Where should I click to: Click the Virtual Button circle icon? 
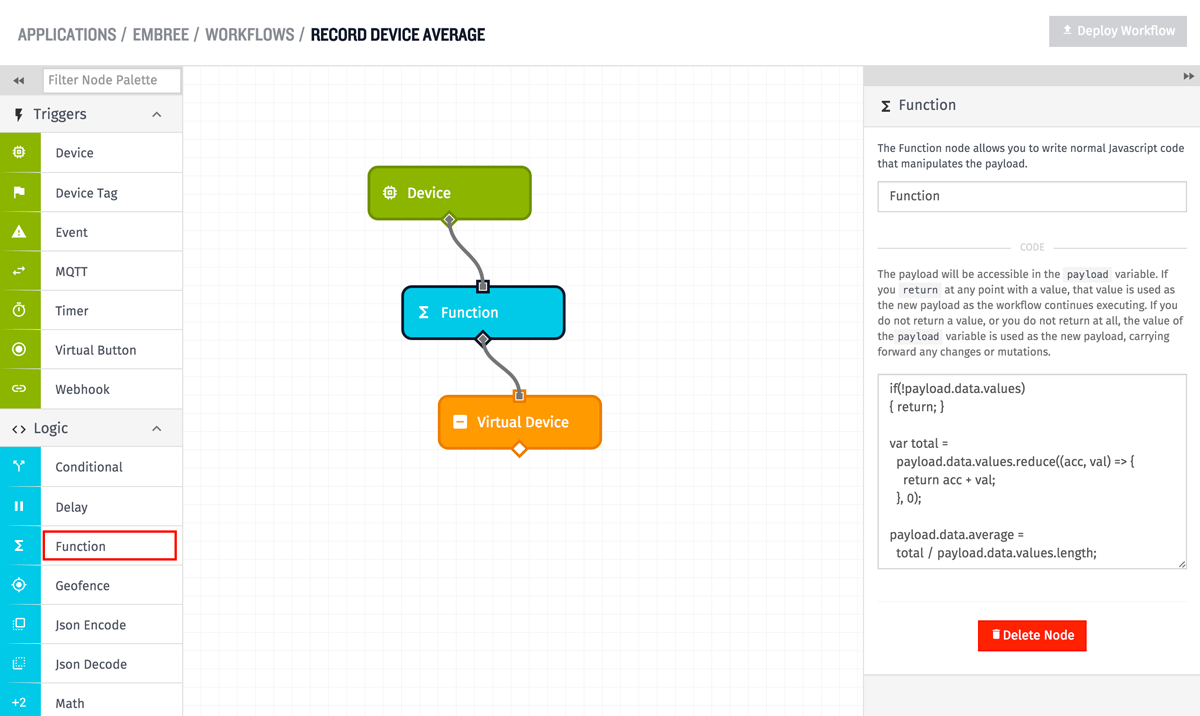pos(19,349)
